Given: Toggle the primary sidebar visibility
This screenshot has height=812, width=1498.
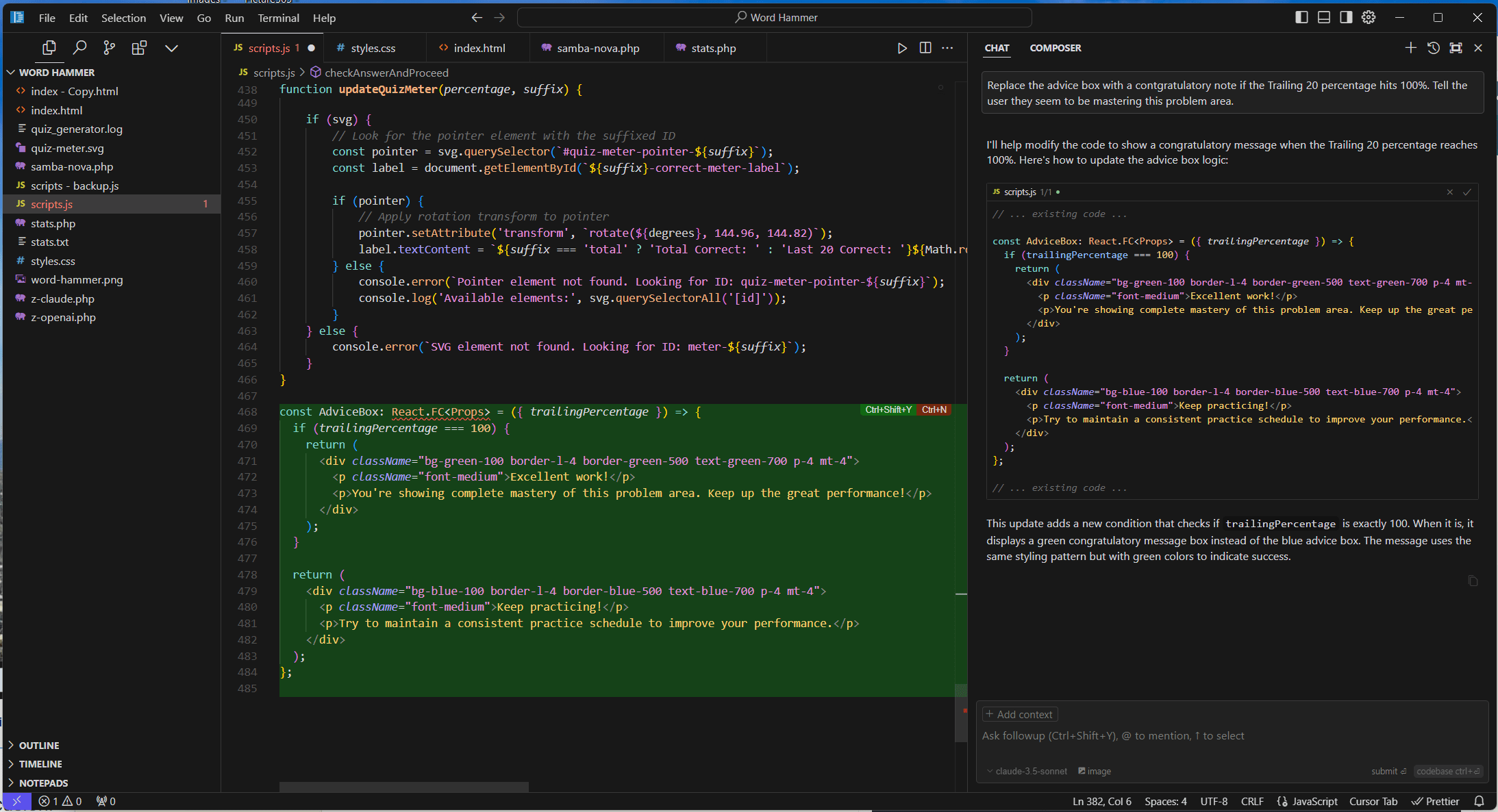Looking at the screenshot, I should point(1301,17).
